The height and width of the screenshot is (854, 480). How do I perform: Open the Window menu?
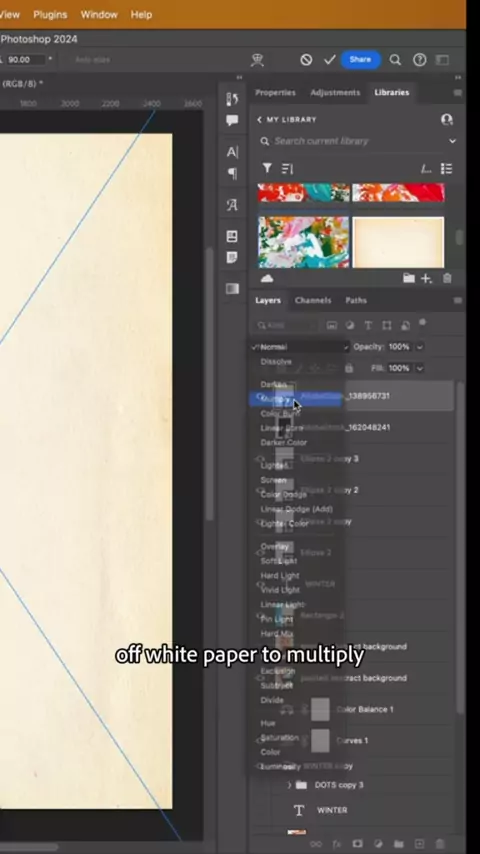point(99,15)
